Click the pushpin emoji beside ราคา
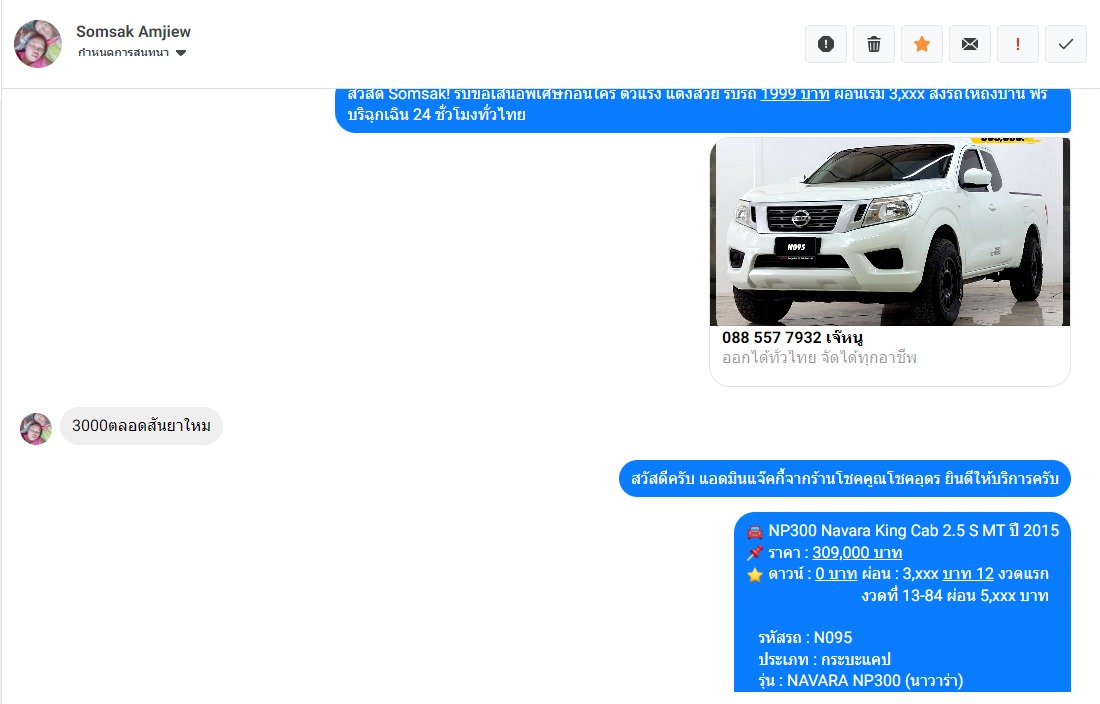 755,553
